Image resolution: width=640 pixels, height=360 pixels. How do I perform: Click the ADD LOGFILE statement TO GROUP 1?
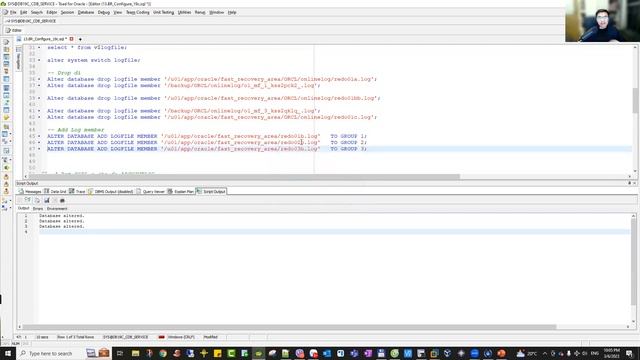(207, 136)
